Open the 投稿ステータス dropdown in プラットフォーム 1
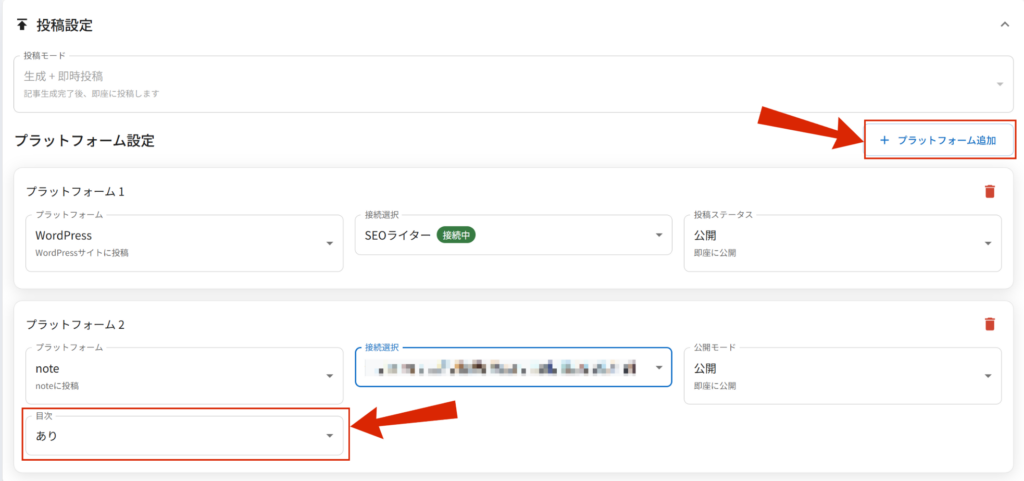The height and width of the screenshot is (481, 1024). coord(842,242)
